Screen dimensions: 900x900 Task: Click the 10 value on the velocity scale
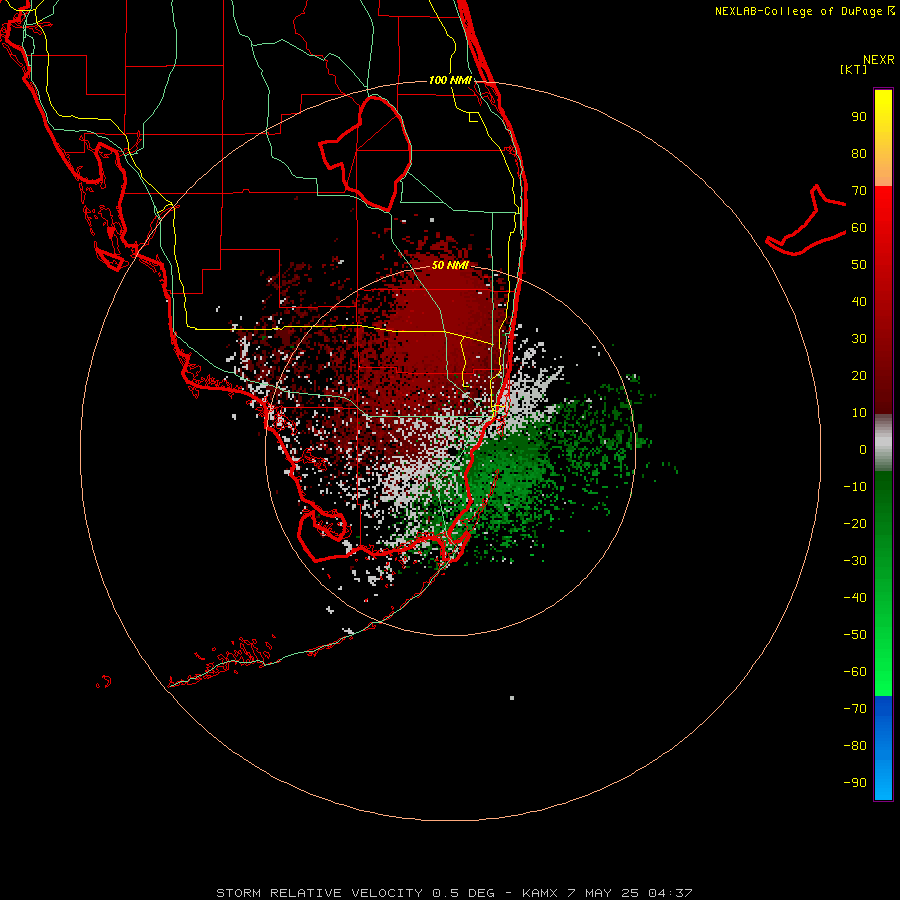point(859,413)
